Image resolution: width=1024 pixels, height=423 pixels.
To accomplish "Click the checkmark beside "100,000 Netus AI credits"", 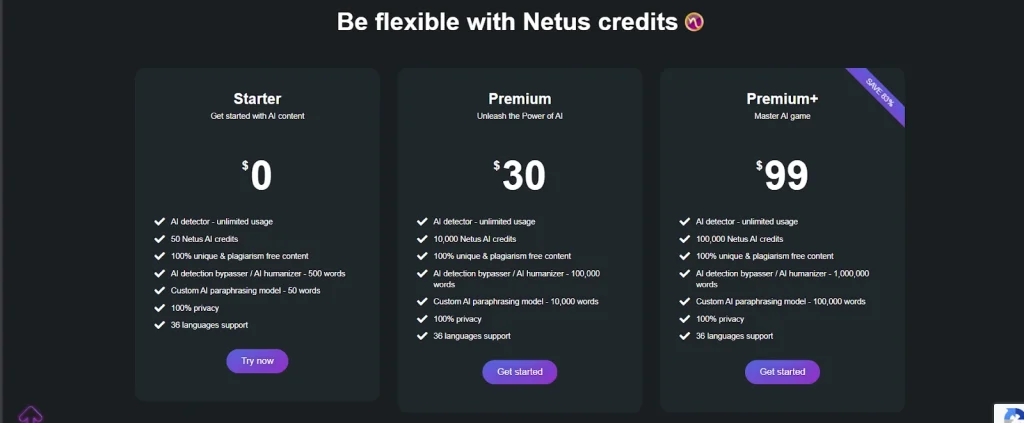I will [685, 239].
